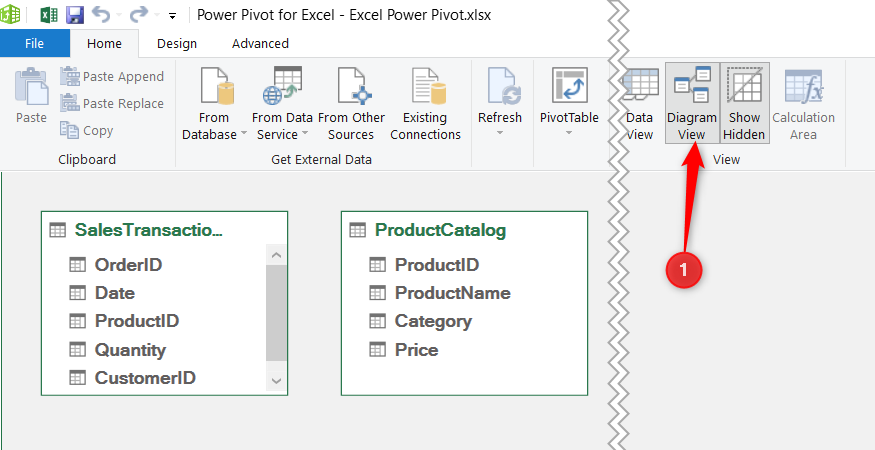The image size is (875, 450).
Task: Switch to the Design ribbon tab
Action: (177, 44)
